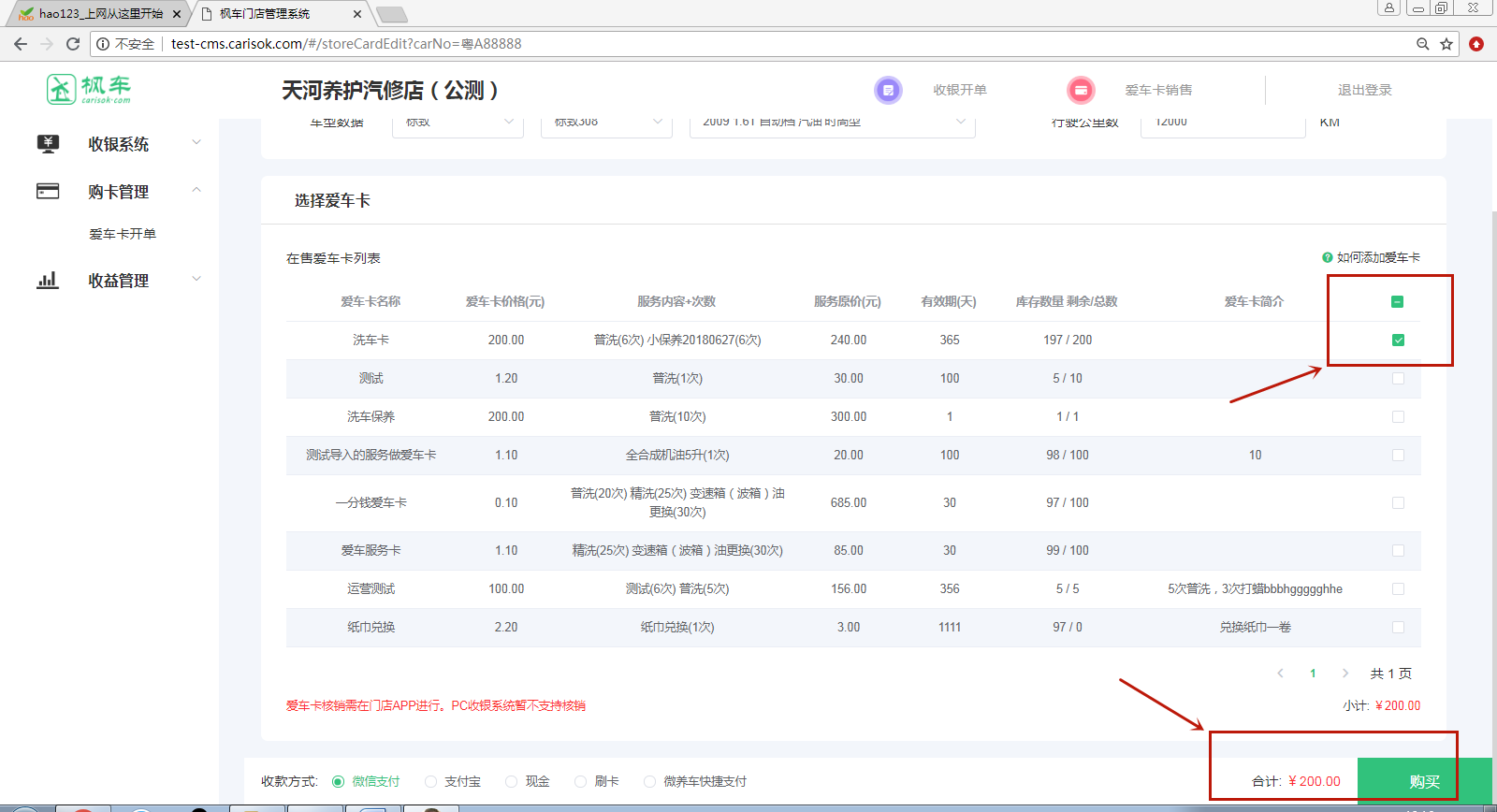Viewport: 1497px width, 812px height.
Task: Open the 如何添加爱车卡 help link
Action: click(x=1372, y=257)
